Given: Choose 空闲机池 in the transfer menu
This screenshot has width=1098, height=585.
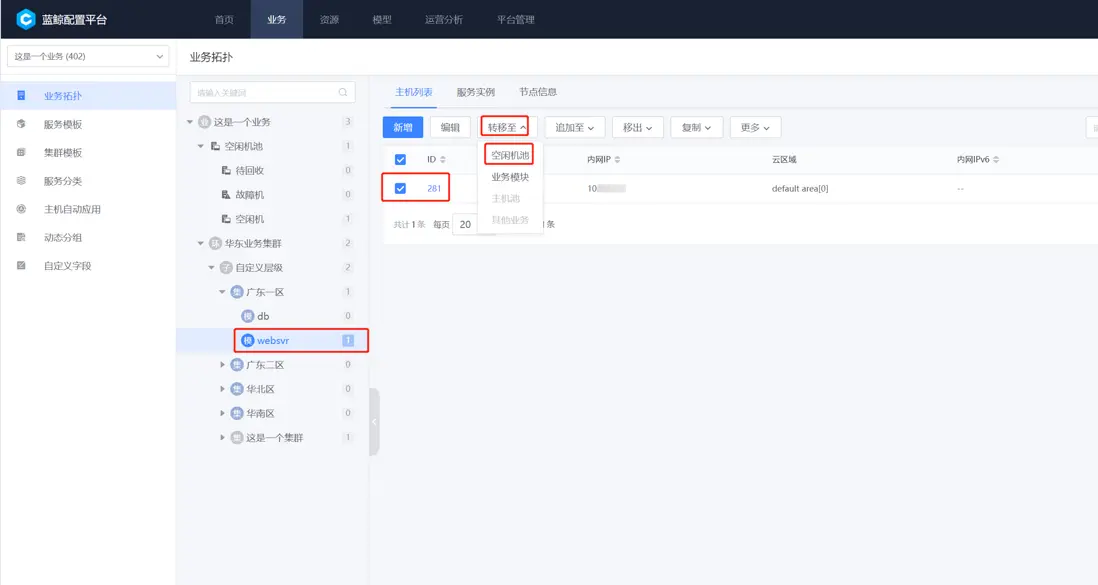Looking at the screenshot, I should tap(510, 155).
